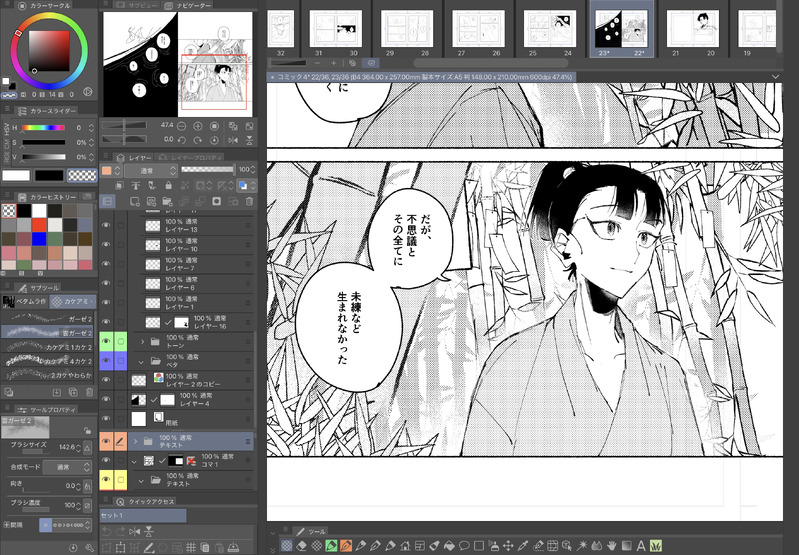Image resolution: width=799 pixels, height=555 pixels.
Task: Select the green Decoration grass tool
Action: [x=656, y=546]
